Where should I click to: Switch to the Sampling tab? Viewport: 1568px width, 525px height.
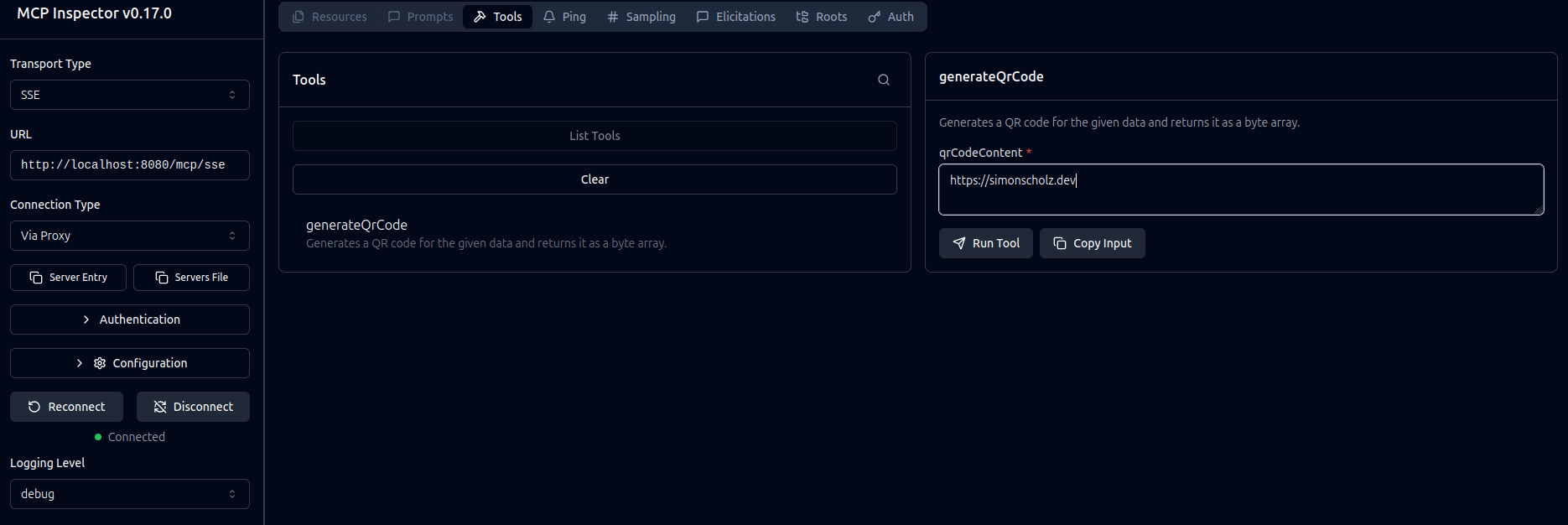[x=641, y=17]
